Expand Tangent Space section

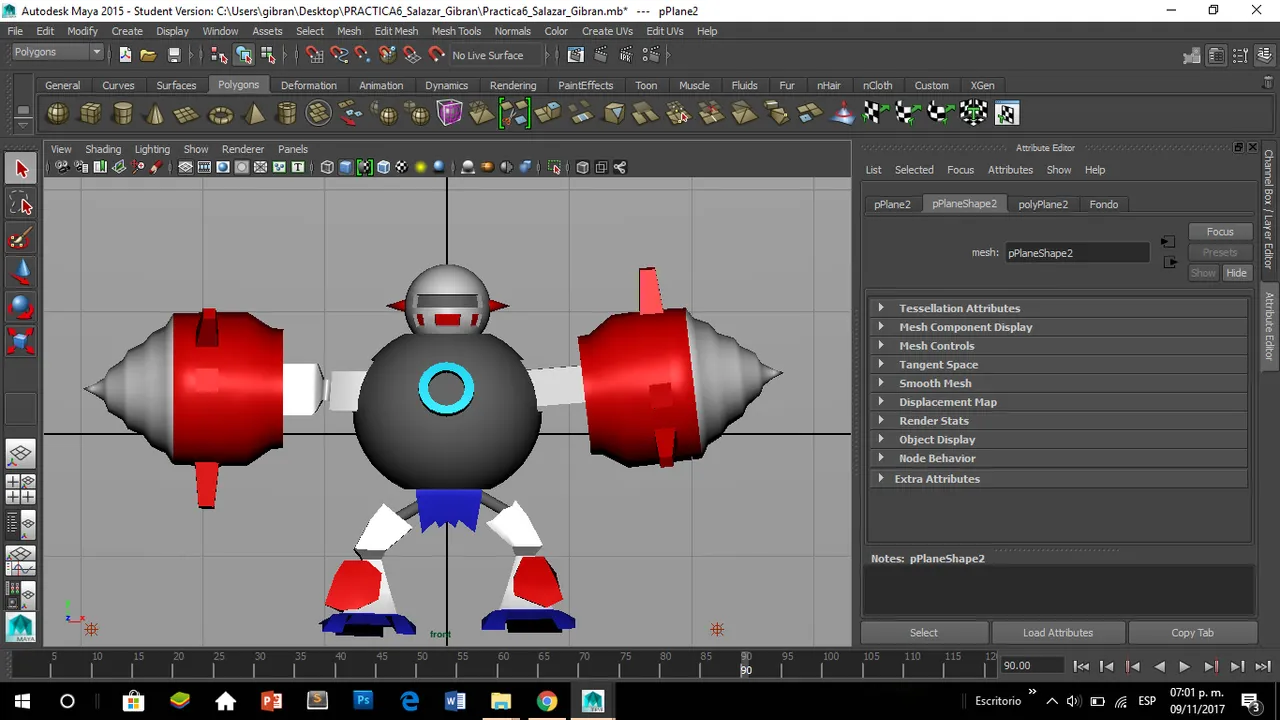[1058, 365]
